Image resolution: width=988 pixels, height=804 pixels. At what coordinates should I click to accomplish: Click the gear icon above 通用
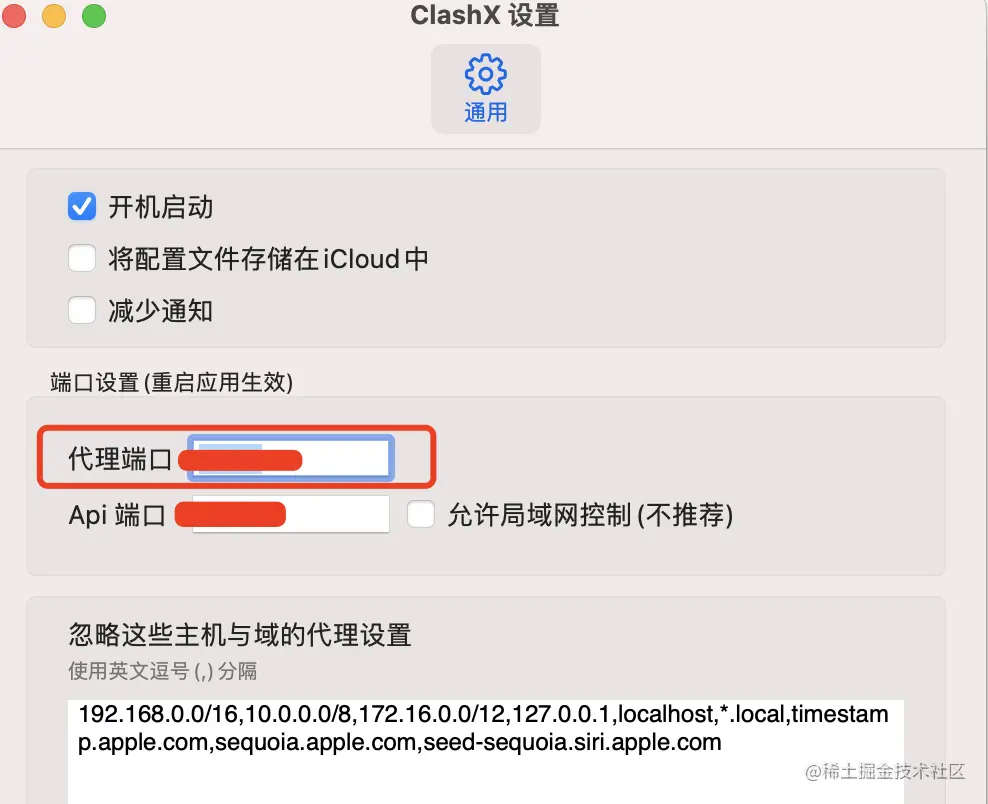point(485,74)
